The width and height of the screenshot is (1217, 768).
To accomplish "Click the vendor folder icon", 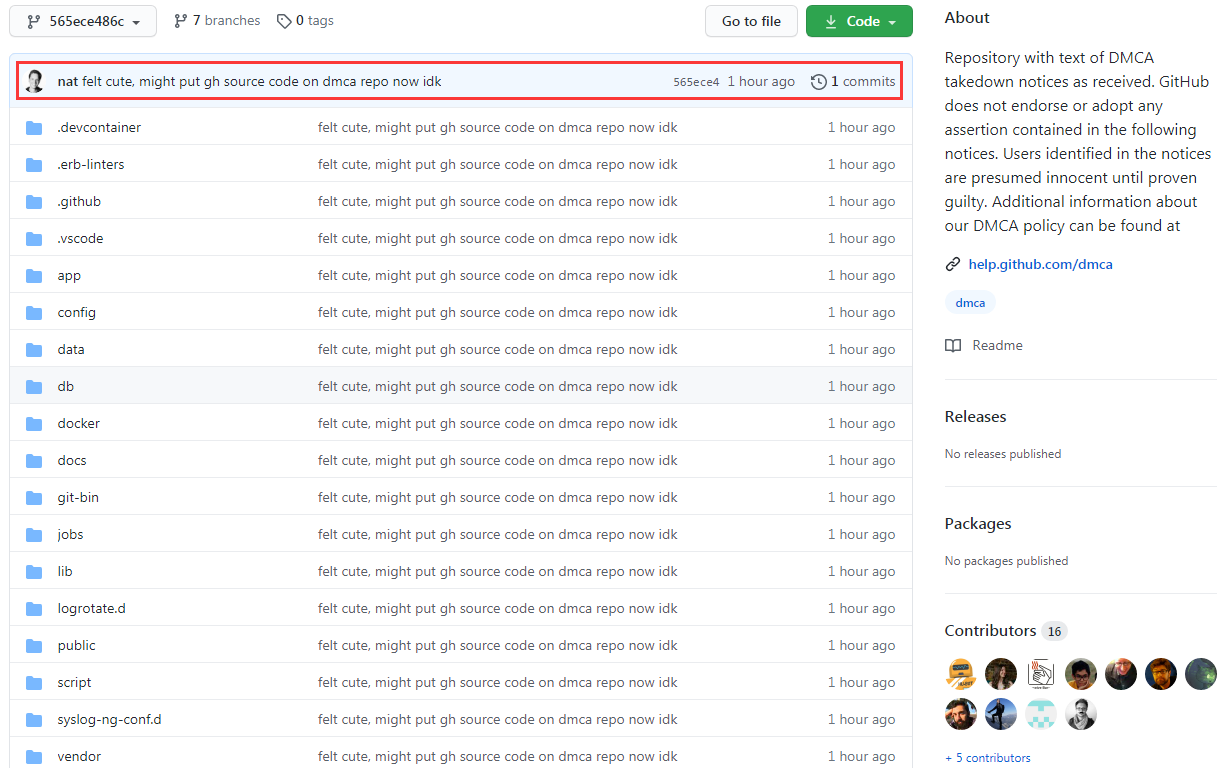I will pos(35,756).
